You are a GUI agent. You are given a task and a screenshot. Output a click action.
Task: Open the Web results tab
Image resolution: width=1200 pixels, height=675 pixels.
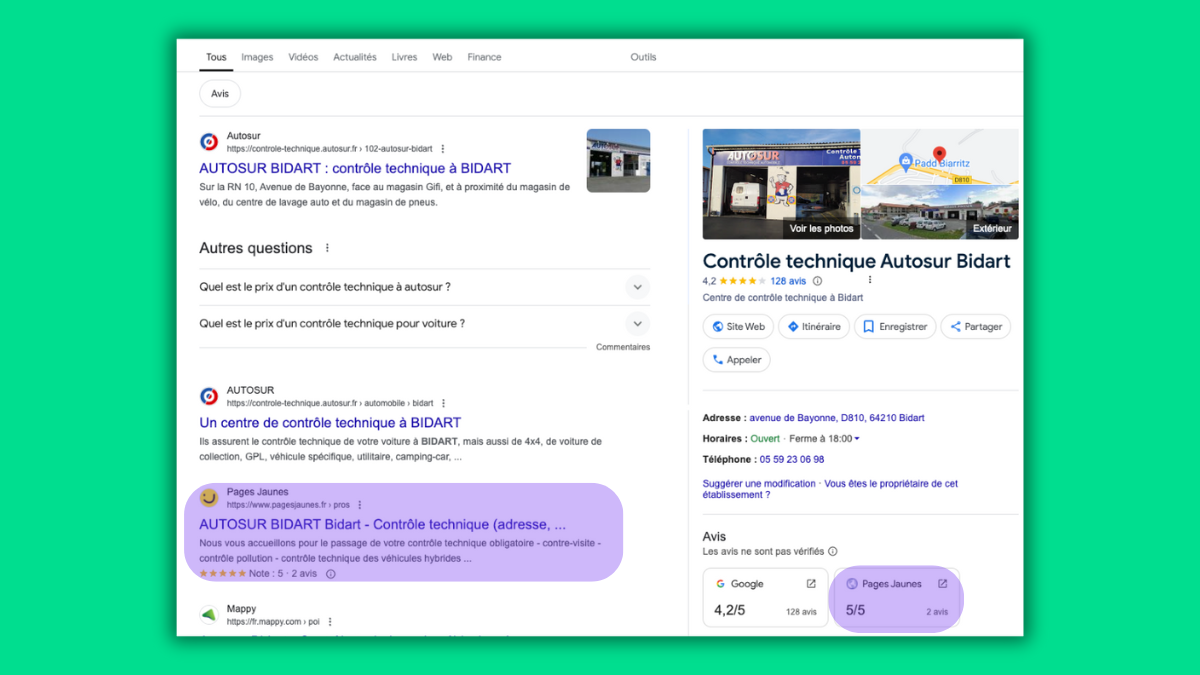(x=442, y=57)
